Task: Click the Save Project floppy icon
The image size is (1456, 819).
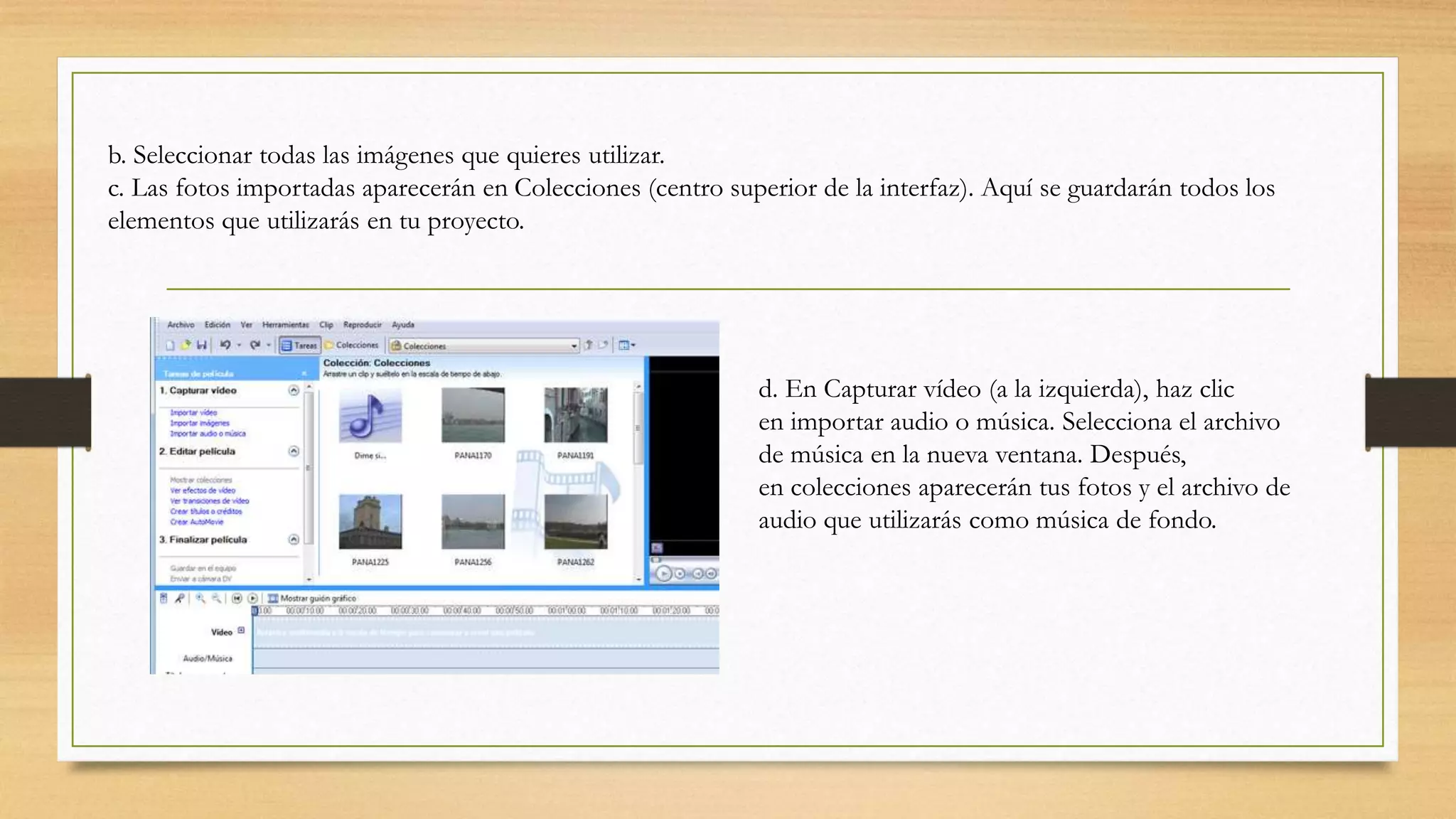Action: [x=201, y=345]
